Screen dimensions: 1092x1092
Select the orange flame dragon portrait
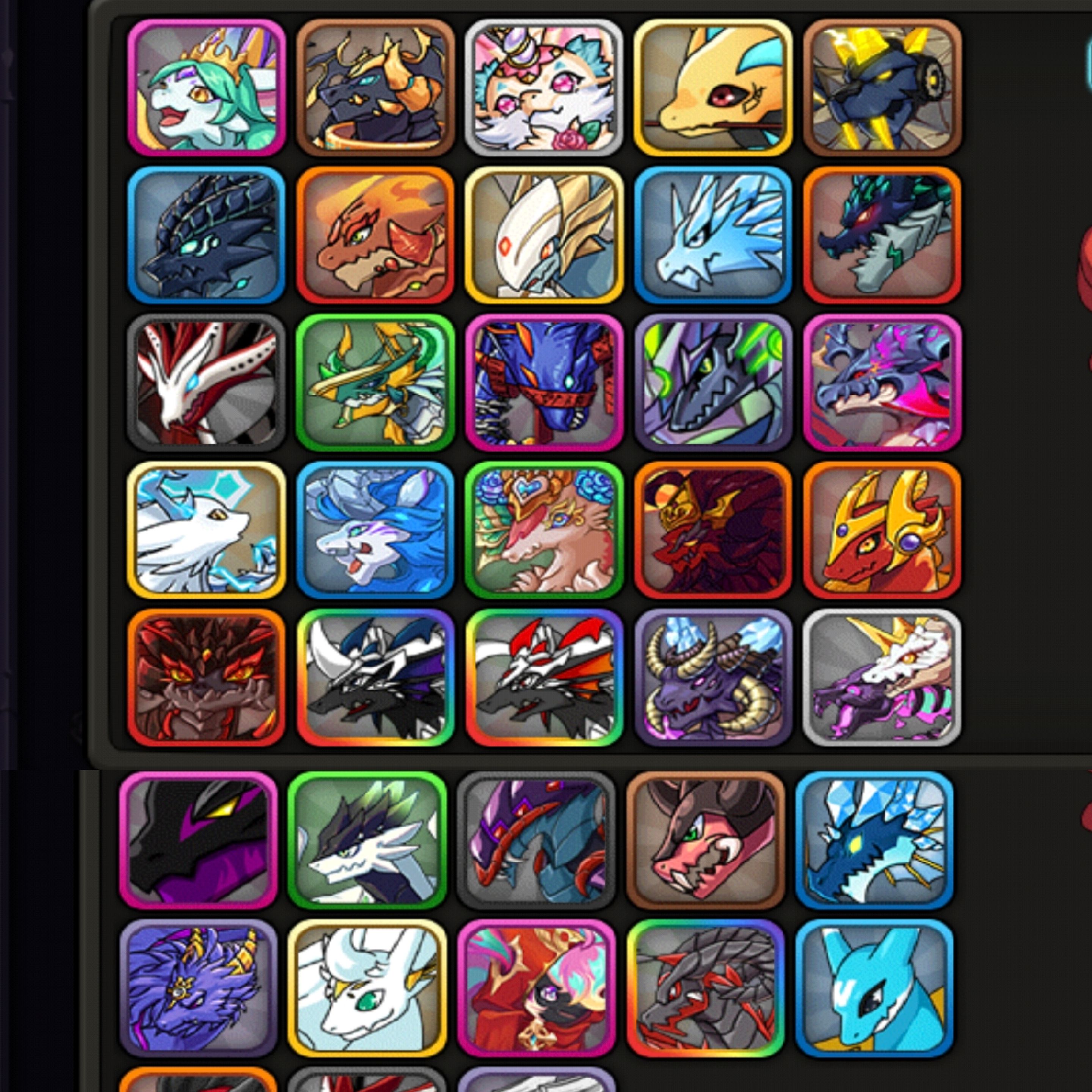(375, 235)
